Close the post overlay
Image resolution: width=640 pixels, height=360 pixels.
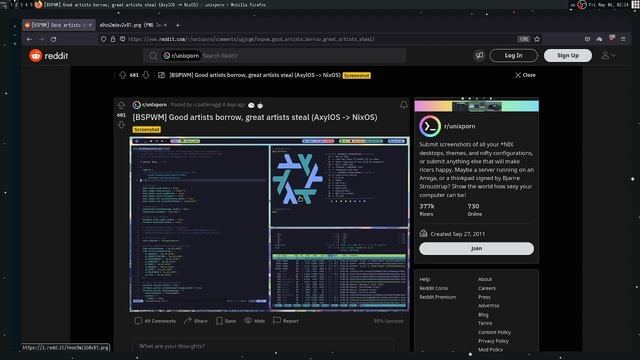coord(525,75)
